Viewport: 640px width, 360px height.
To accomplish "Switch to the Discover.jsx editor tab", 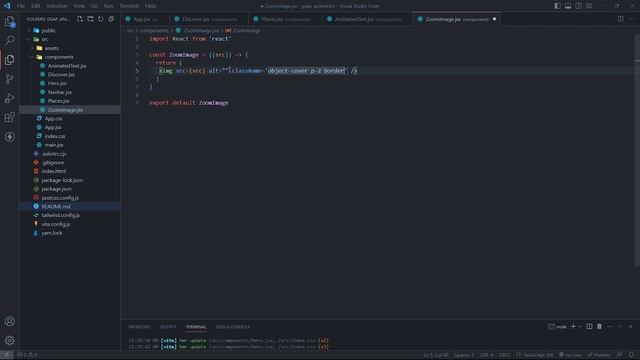I will (x=209, y=19).
